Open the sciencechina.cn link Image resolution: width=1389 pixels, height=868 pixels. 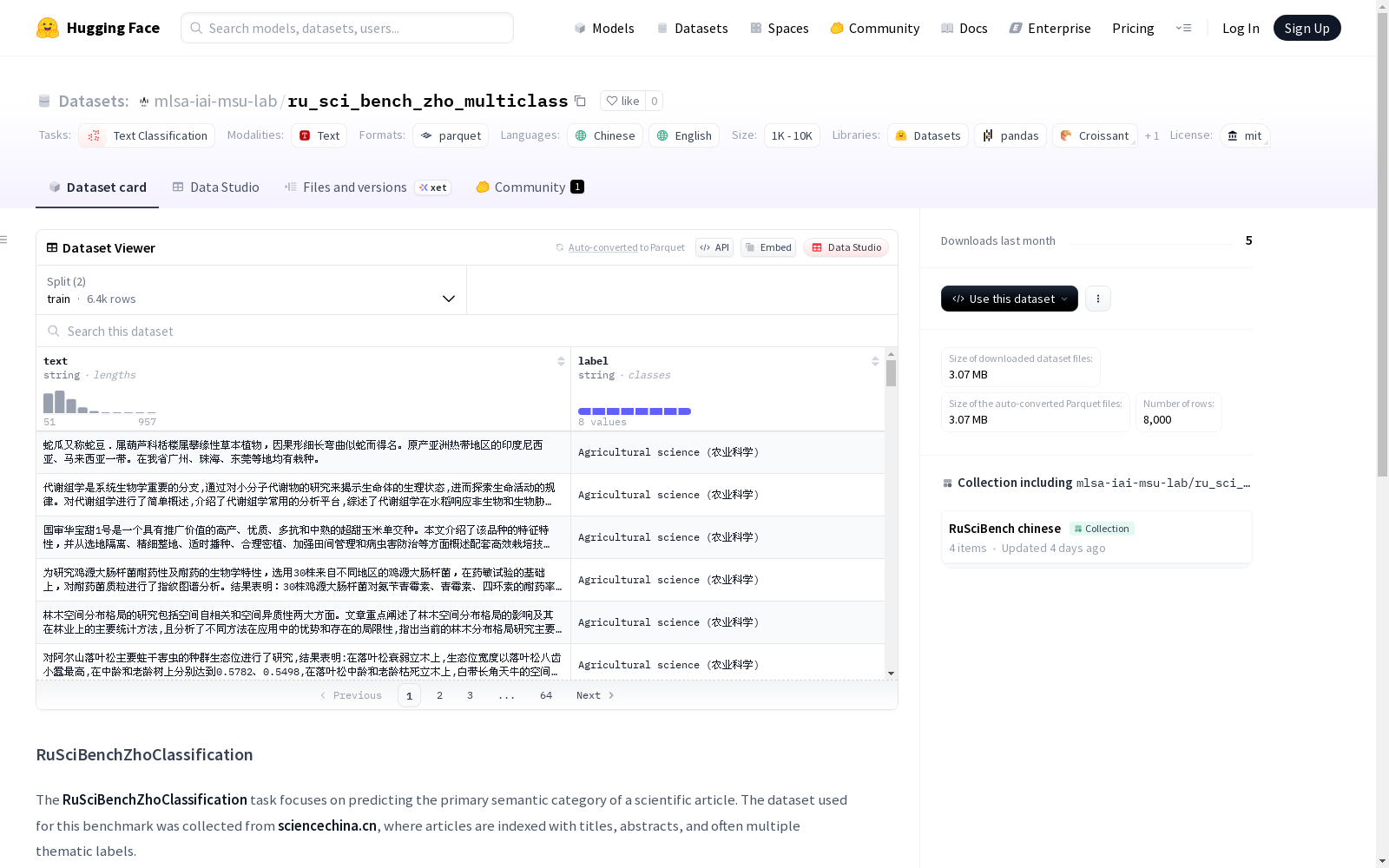point(327,825)
